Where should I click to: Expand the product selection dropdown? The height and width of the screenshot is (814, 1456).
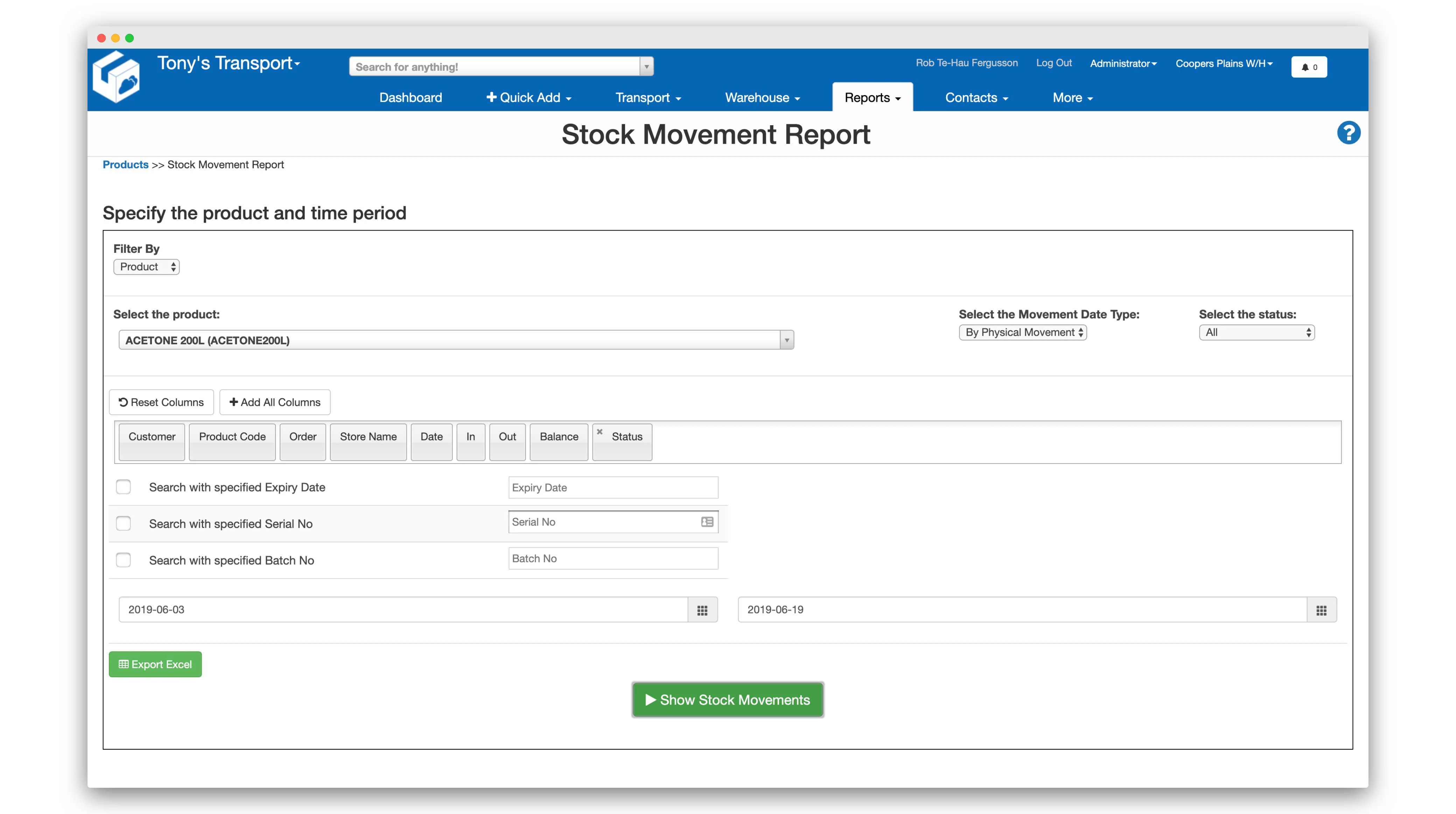[786, 340]
